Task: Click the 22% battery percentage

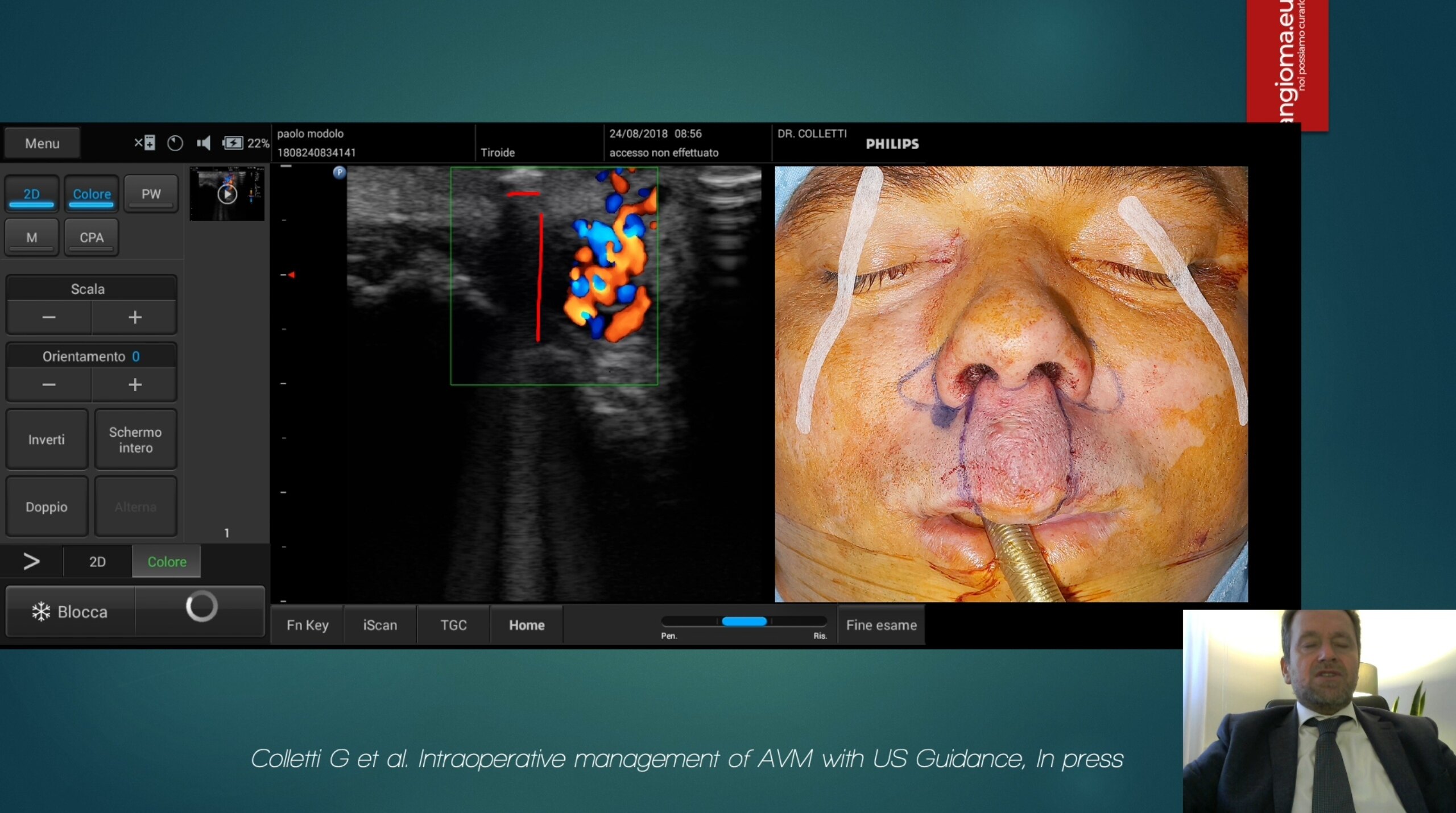Action: click(258, 143)
